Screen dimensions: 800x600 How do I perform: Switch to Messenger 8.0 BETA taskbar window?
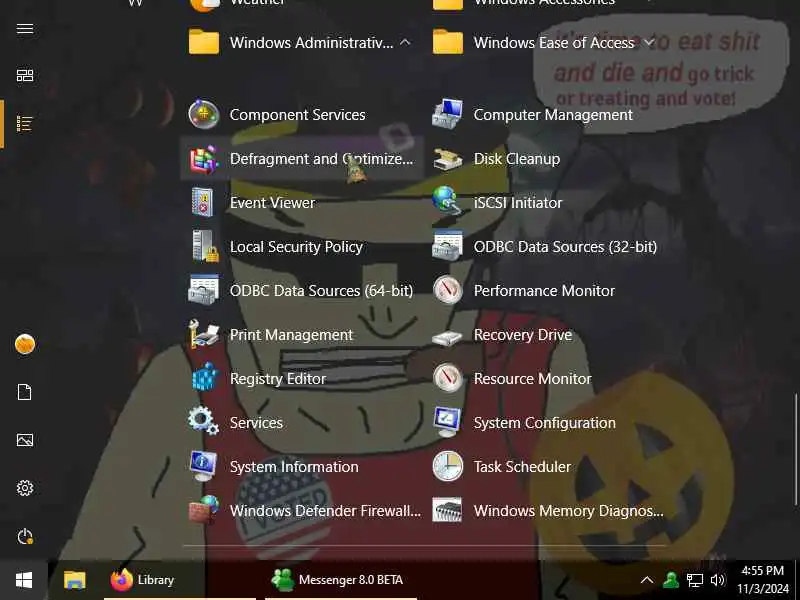341,580
